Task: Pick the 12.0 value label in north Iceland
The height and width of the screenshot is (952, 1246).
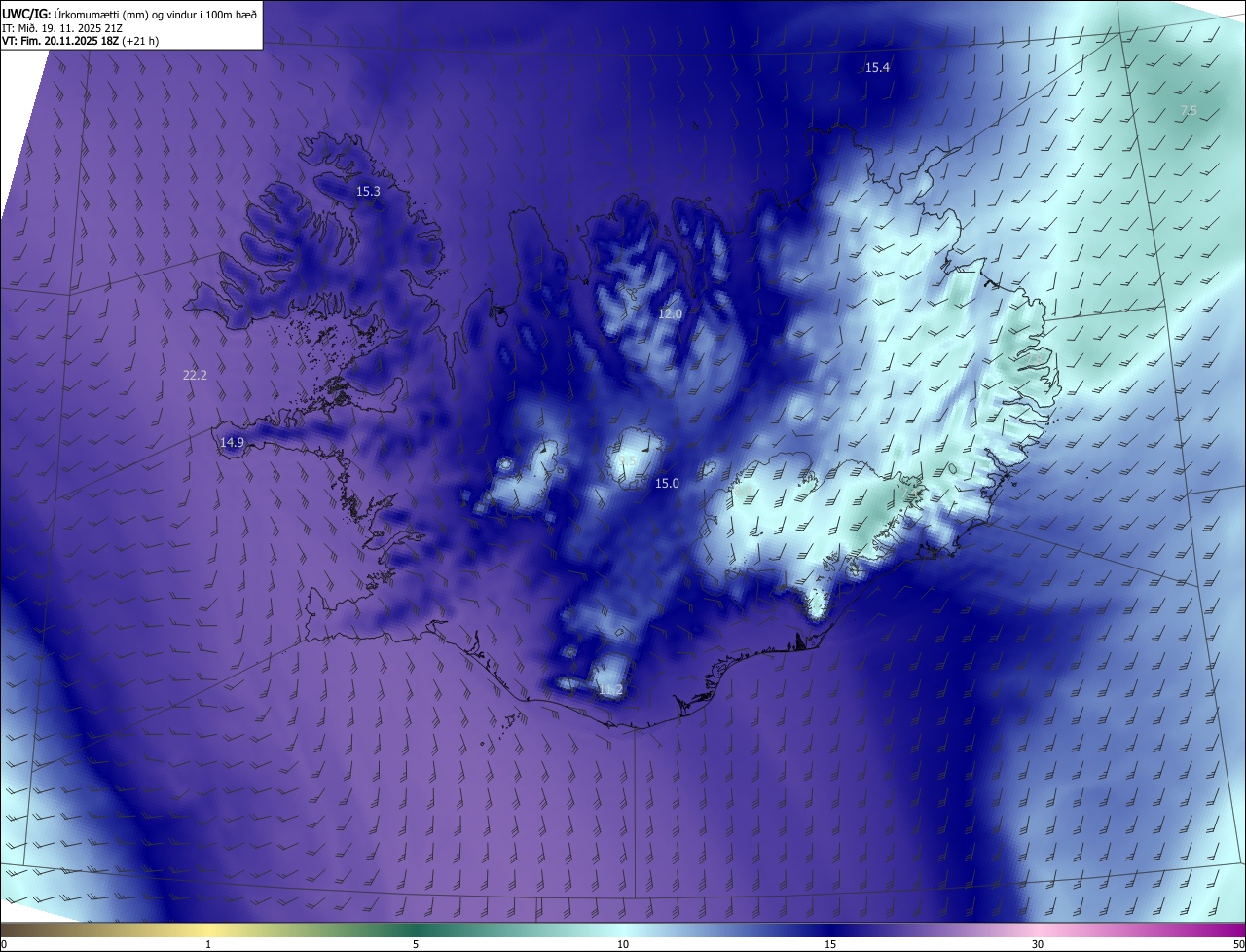Action: tap(670, 313)
